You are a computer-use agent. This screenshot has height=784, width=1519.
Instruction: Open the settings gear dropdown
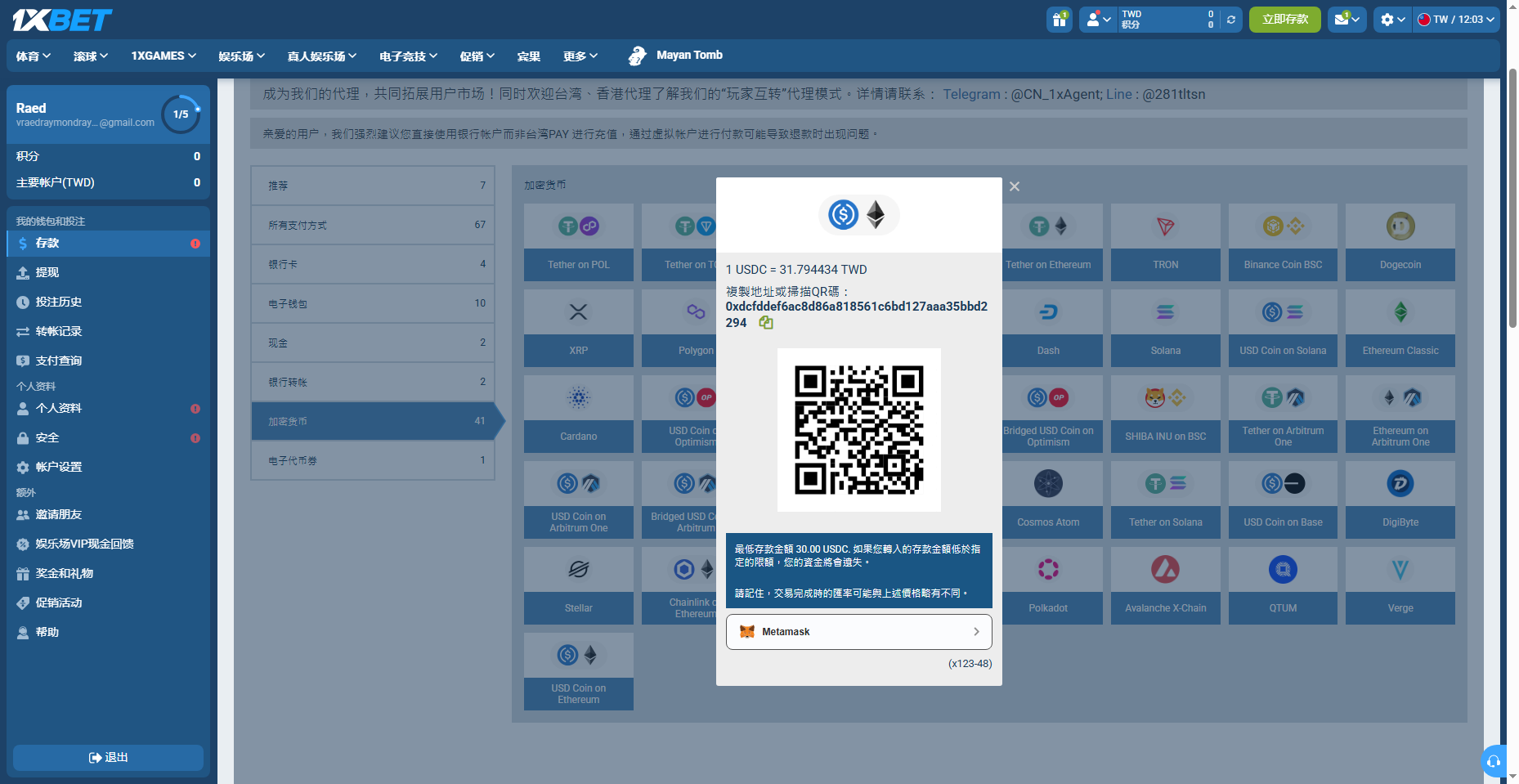[1393, 20]
